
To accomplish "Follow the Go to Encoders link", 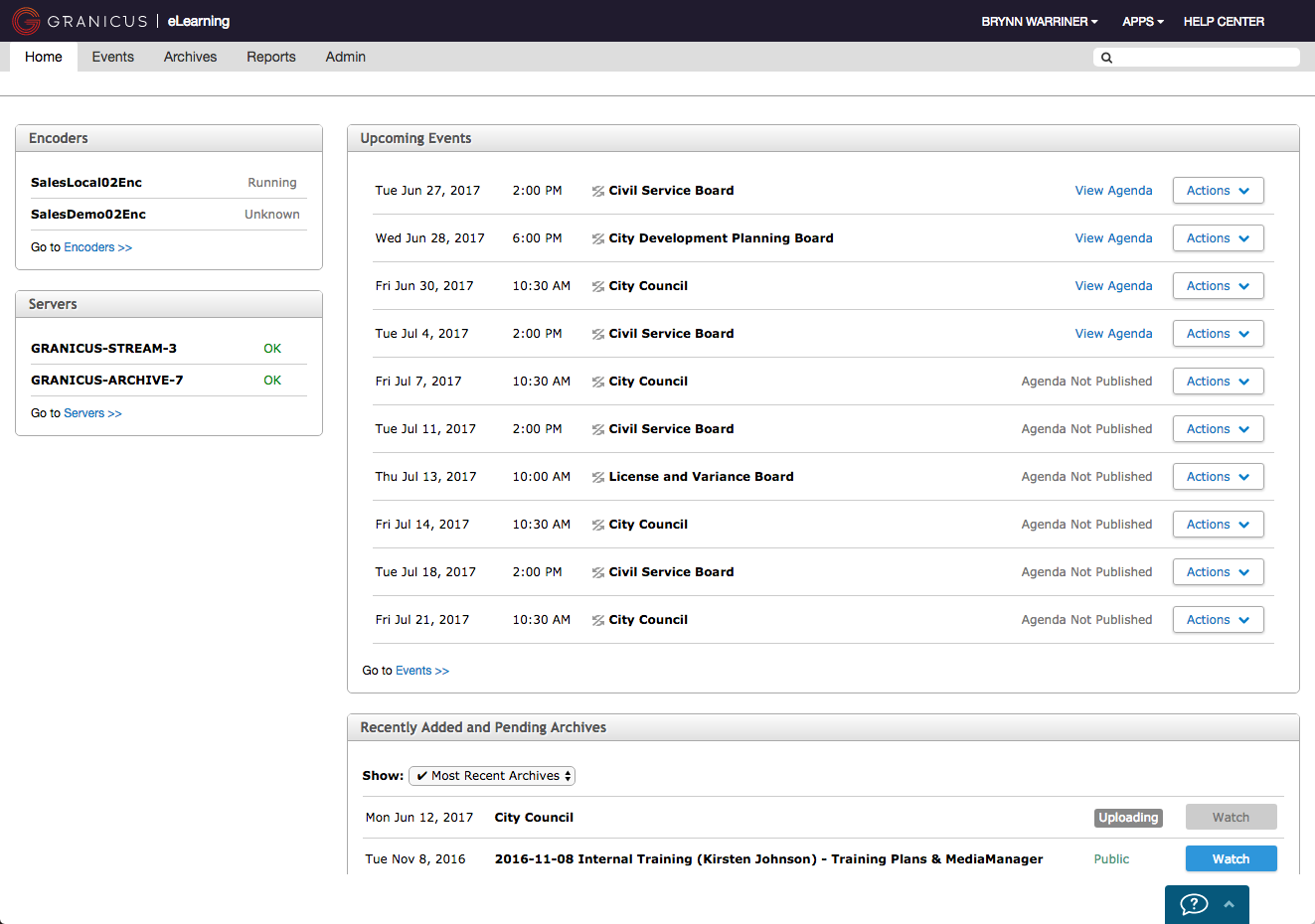I will pyautogui.click(x=97, y=247).
